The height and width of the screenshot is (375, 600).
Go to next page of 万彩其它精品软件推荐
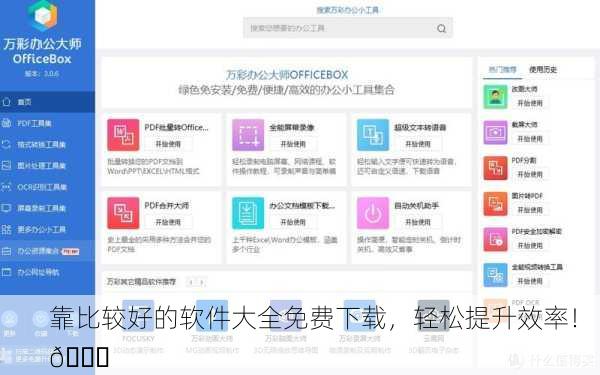(202, 282)
